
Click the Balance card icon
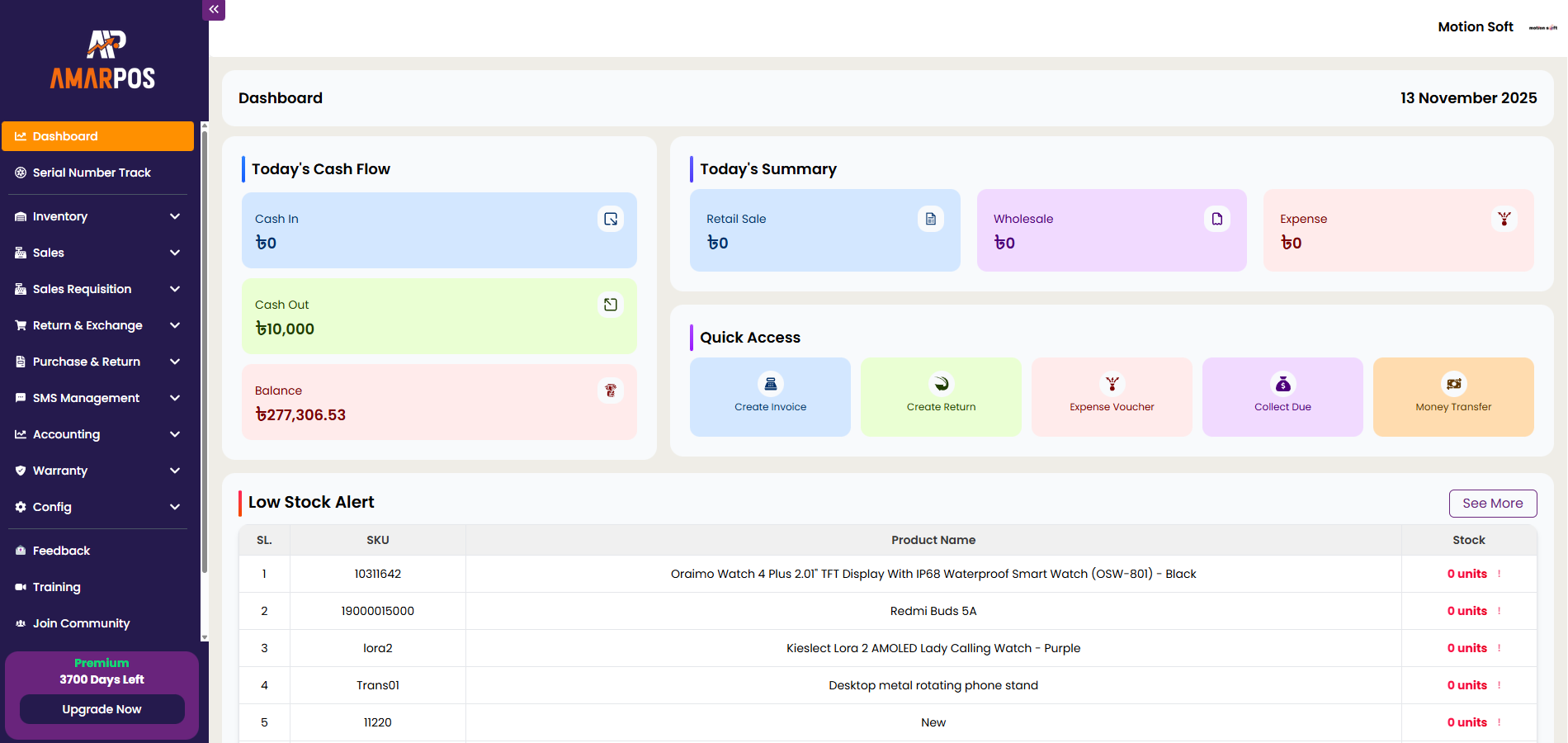pyautogui.click(x=610, y=390)
